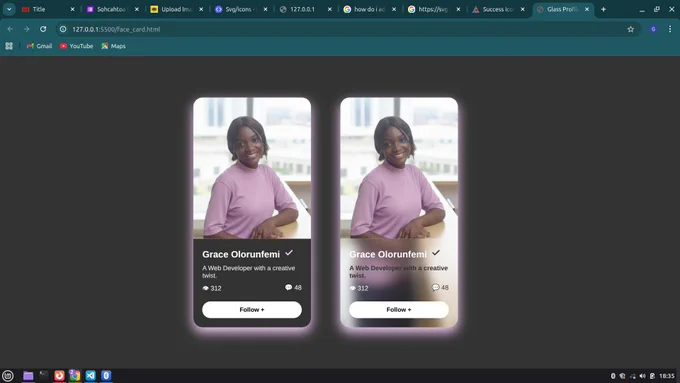Click Follow + button on left card
This screenshot has width=680, height=383.
252,310
